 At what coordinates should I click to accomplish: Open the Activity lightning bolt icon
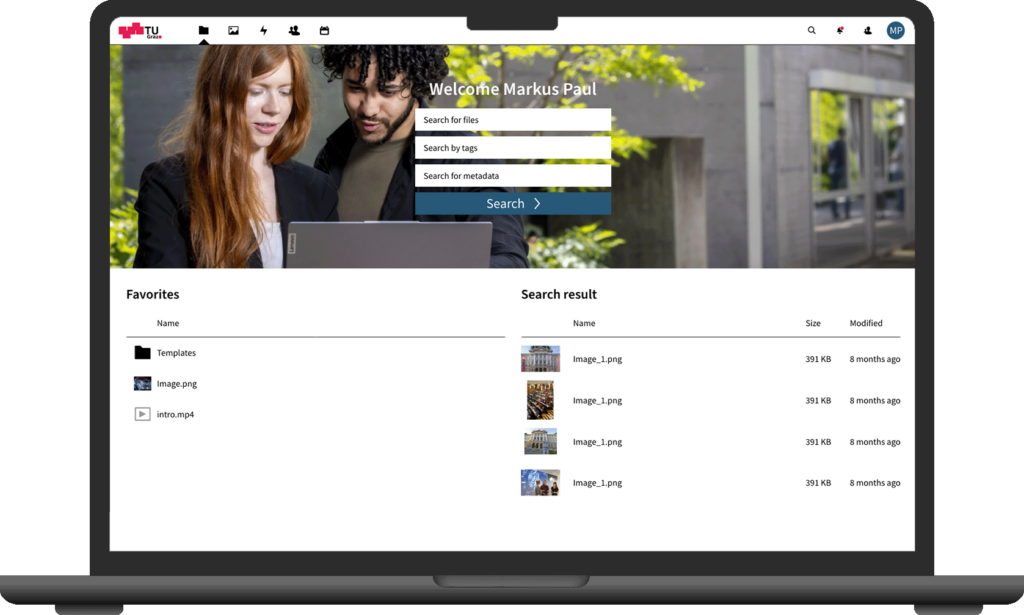click(264, 31)
